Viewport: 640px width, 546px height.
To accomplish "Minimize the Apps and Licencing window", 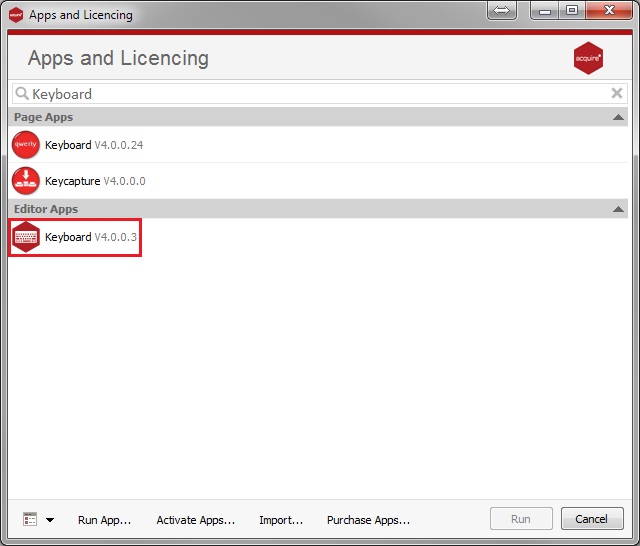I will tap(544, 10).
